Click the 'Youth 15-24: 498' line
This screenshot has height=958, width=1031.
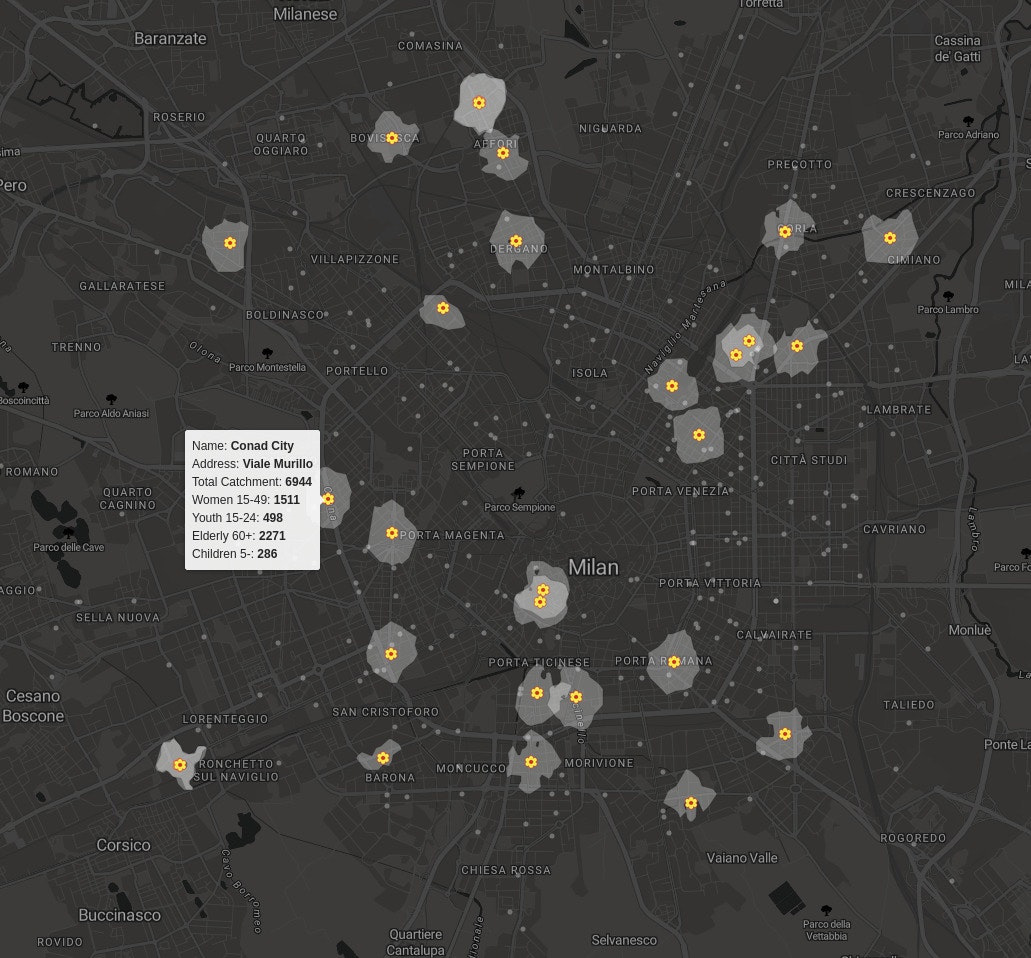237,517
